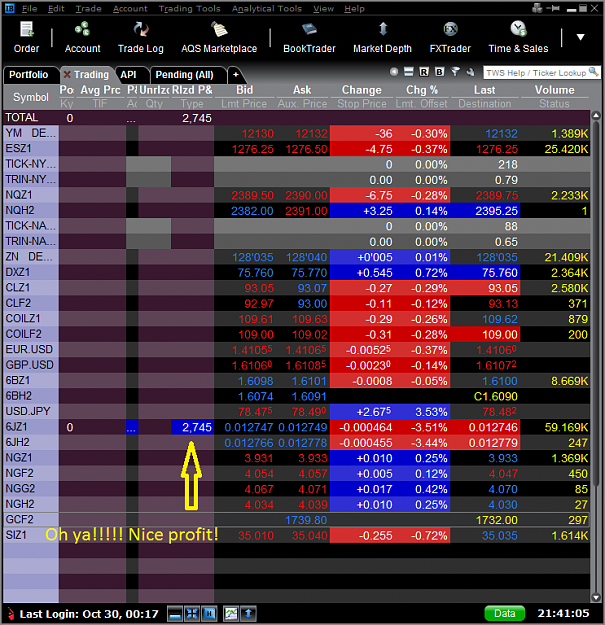This screenshot has width=605, height=625.
Task: Click the TOTAL row label
Action: pos(22,118)
